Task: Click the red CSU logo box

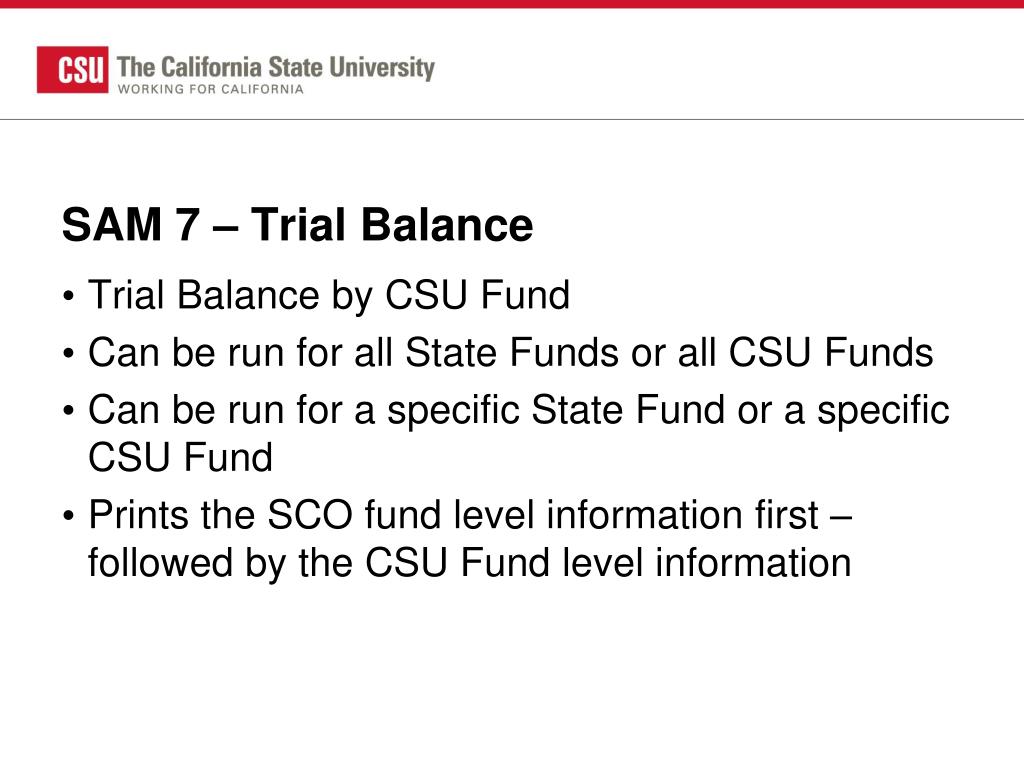Action: tap(72, 69)
